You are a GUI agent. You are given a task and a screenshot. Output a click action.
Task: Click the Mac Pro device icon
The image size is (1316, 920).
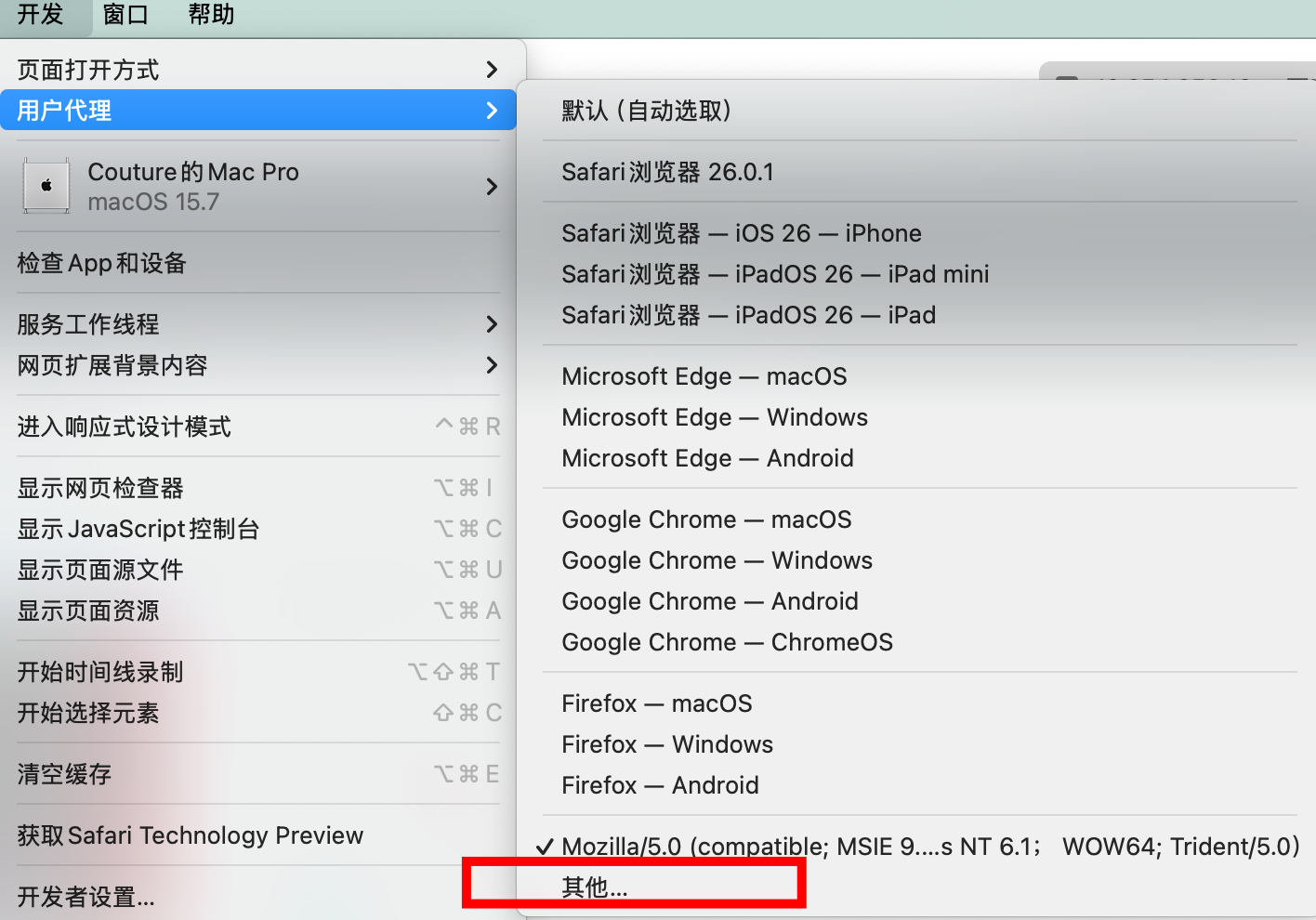pos(46,186)
